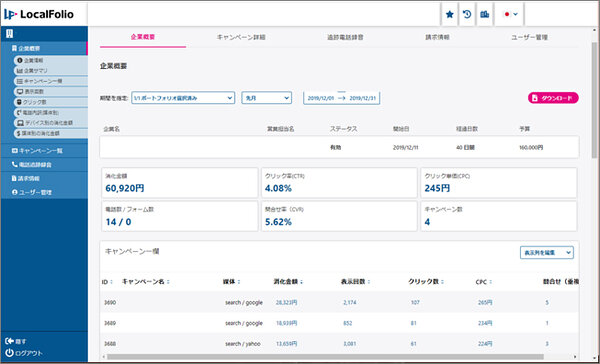Click the 14 / 0 calls and forms card

(x=180, y=216)
